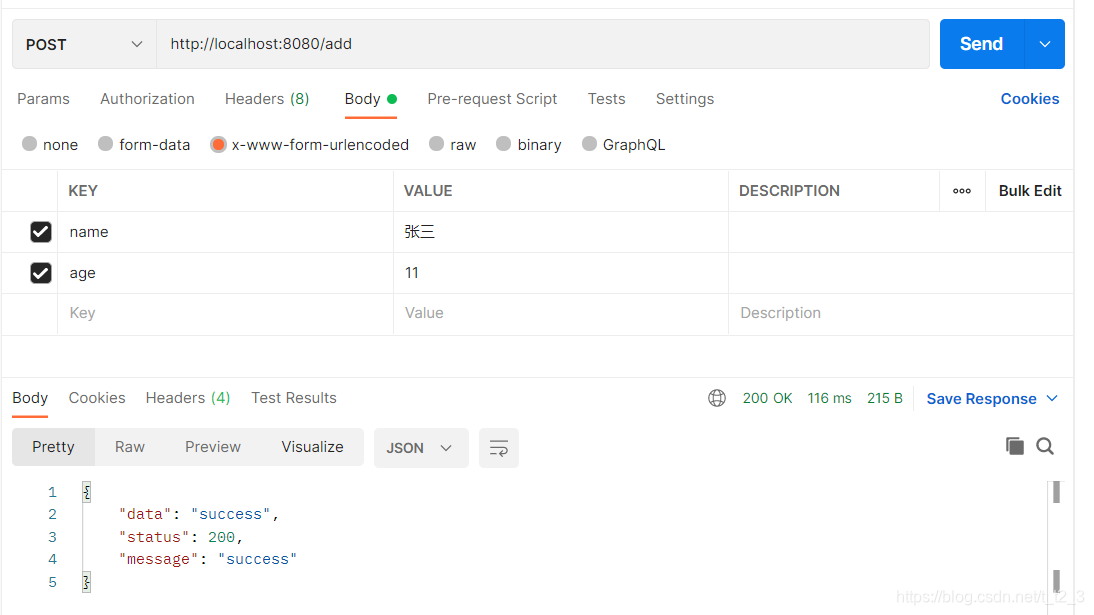The image size is (1094, 615).
Task: Open search in response body
Action: [1044, 446]
